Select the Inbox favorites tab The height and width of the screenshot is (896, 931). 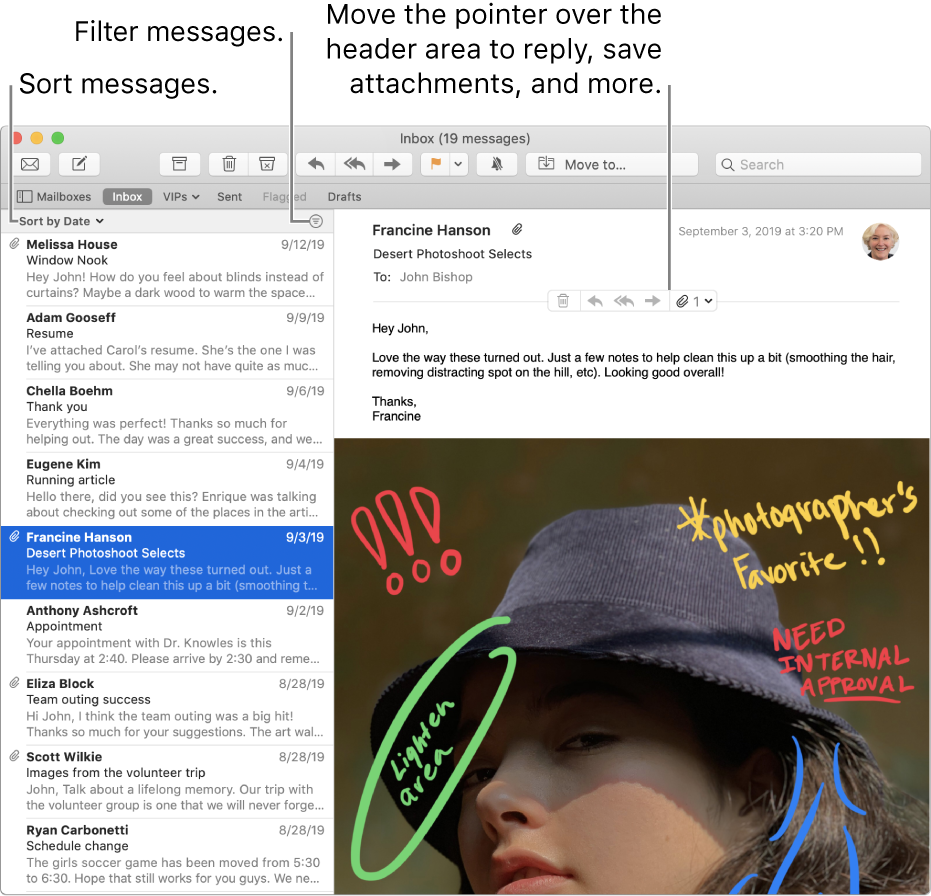[x=127, y=197]
